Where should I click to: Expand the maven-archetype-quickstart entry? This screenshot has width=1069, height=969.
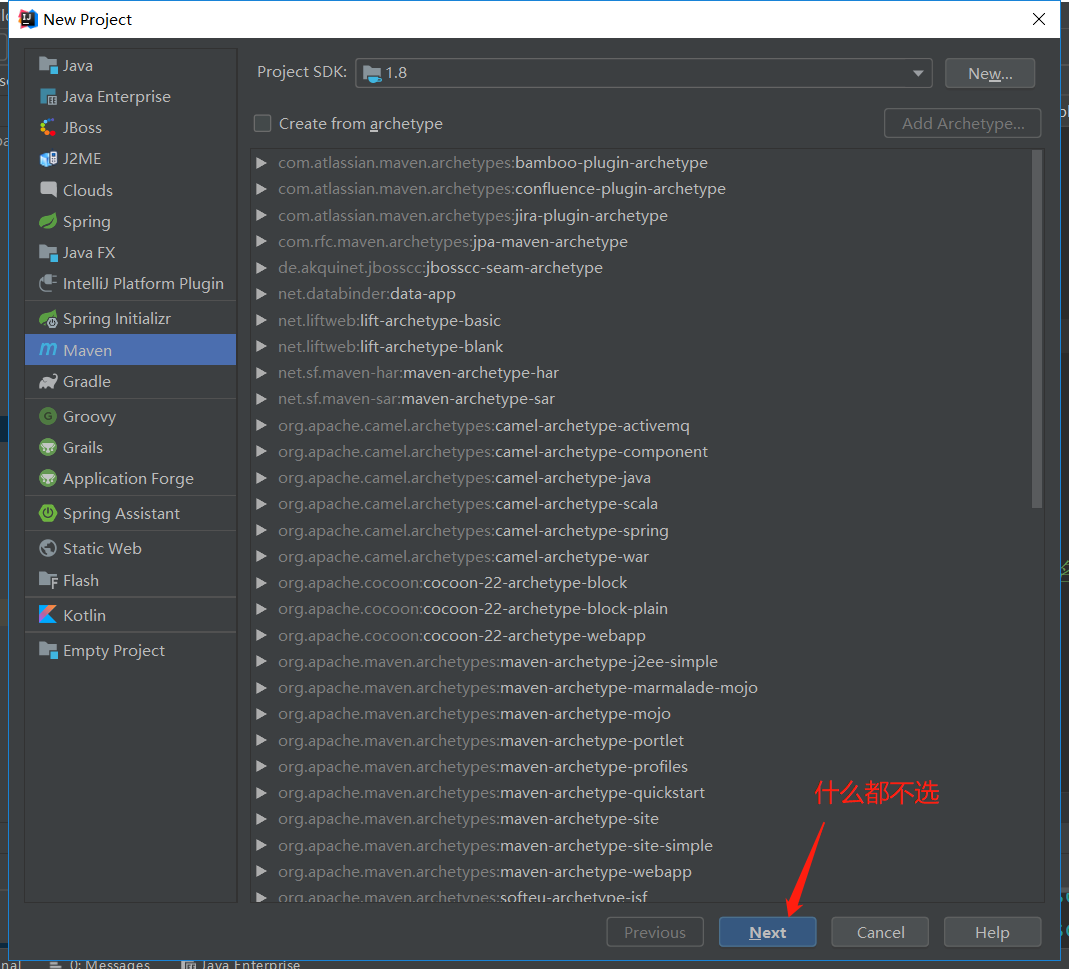pos(263,792)
